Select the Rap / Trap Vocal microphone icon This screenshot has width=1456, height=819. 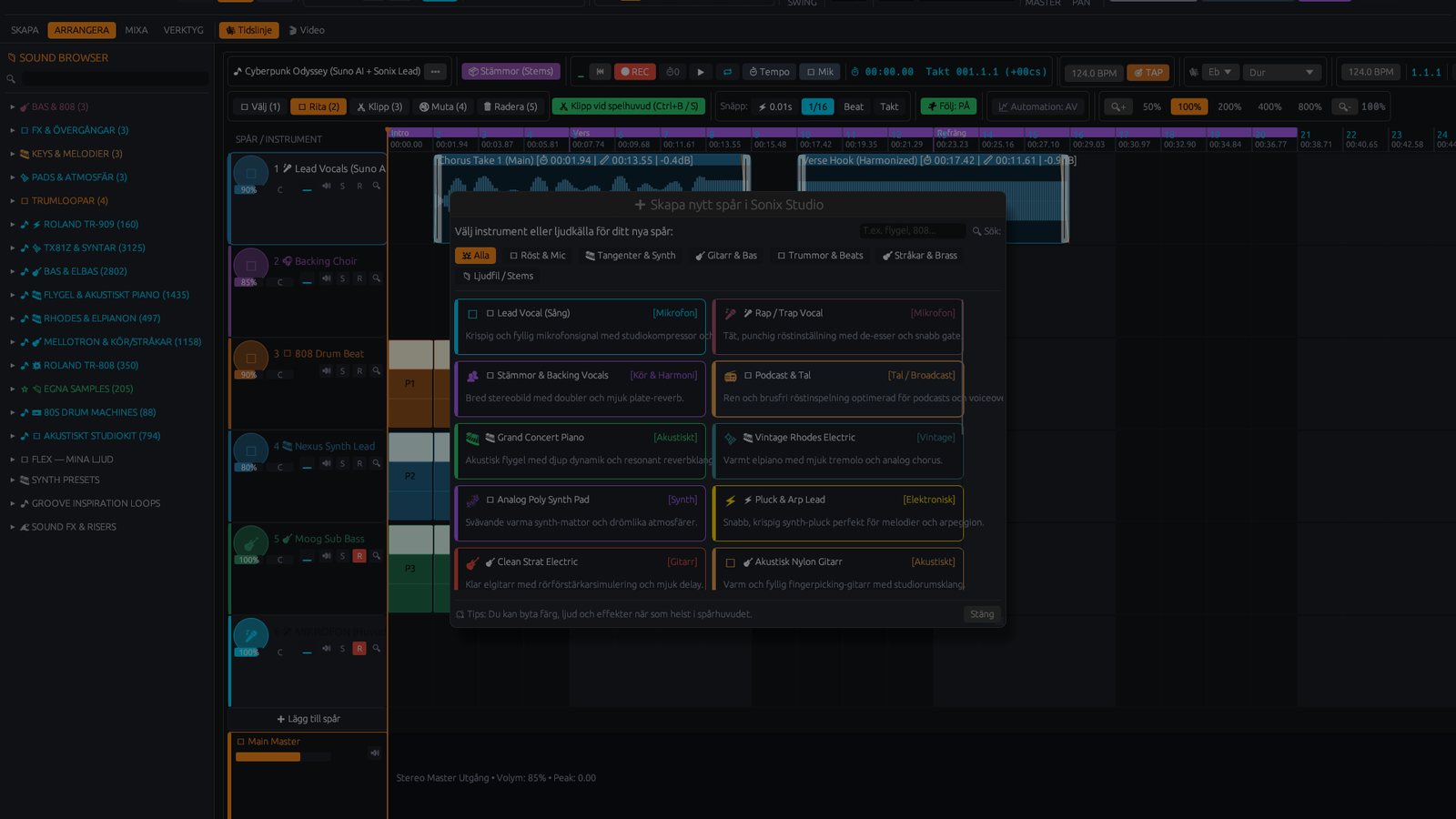click(x=730, y=313)
